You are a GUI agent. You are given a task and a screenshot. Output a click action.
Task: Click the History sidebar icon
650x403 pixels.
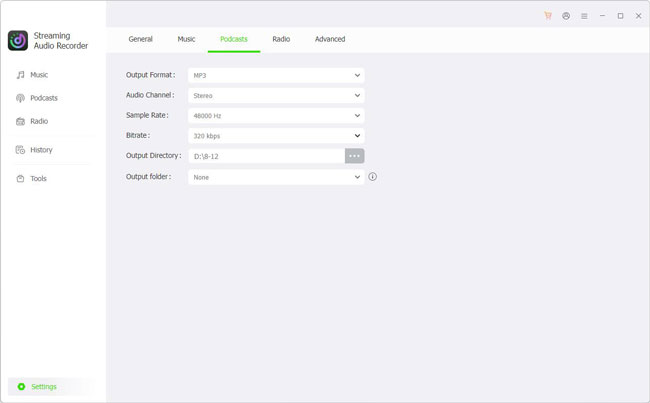[20, 150]
